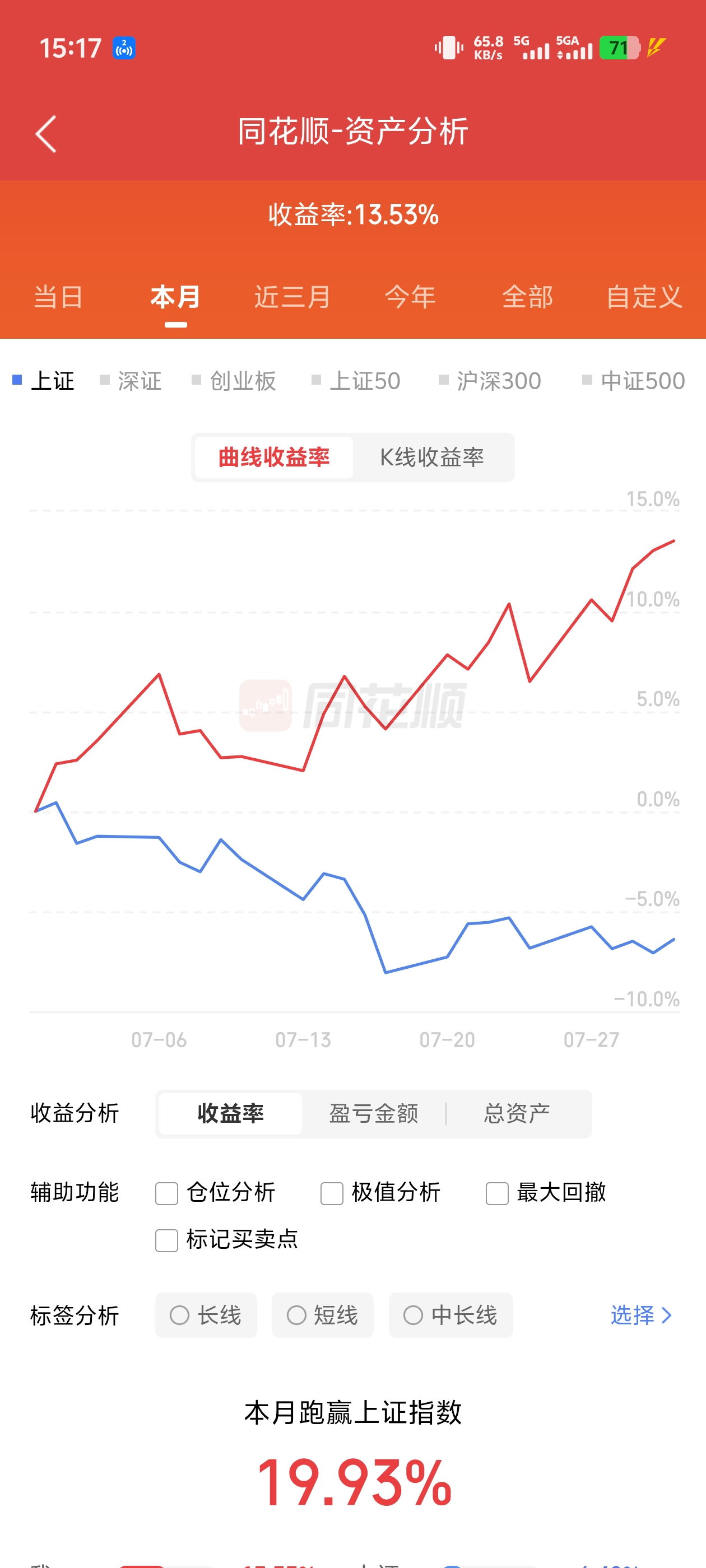Enable the 深证 index comparison

click(131, 381)
